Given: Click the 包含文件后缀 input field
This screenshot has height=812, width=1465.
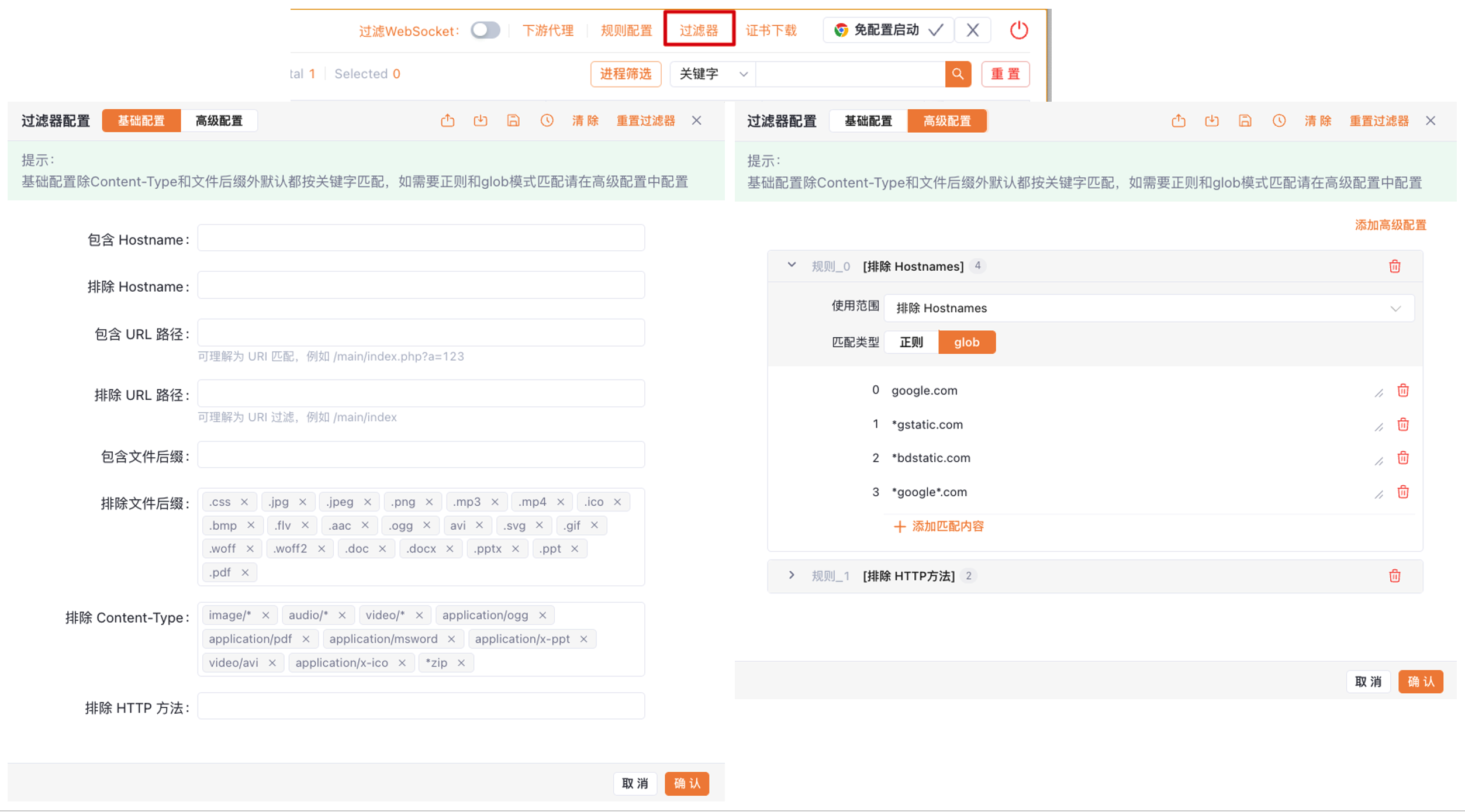Looking at the screenshot, I should coord(421,455).
